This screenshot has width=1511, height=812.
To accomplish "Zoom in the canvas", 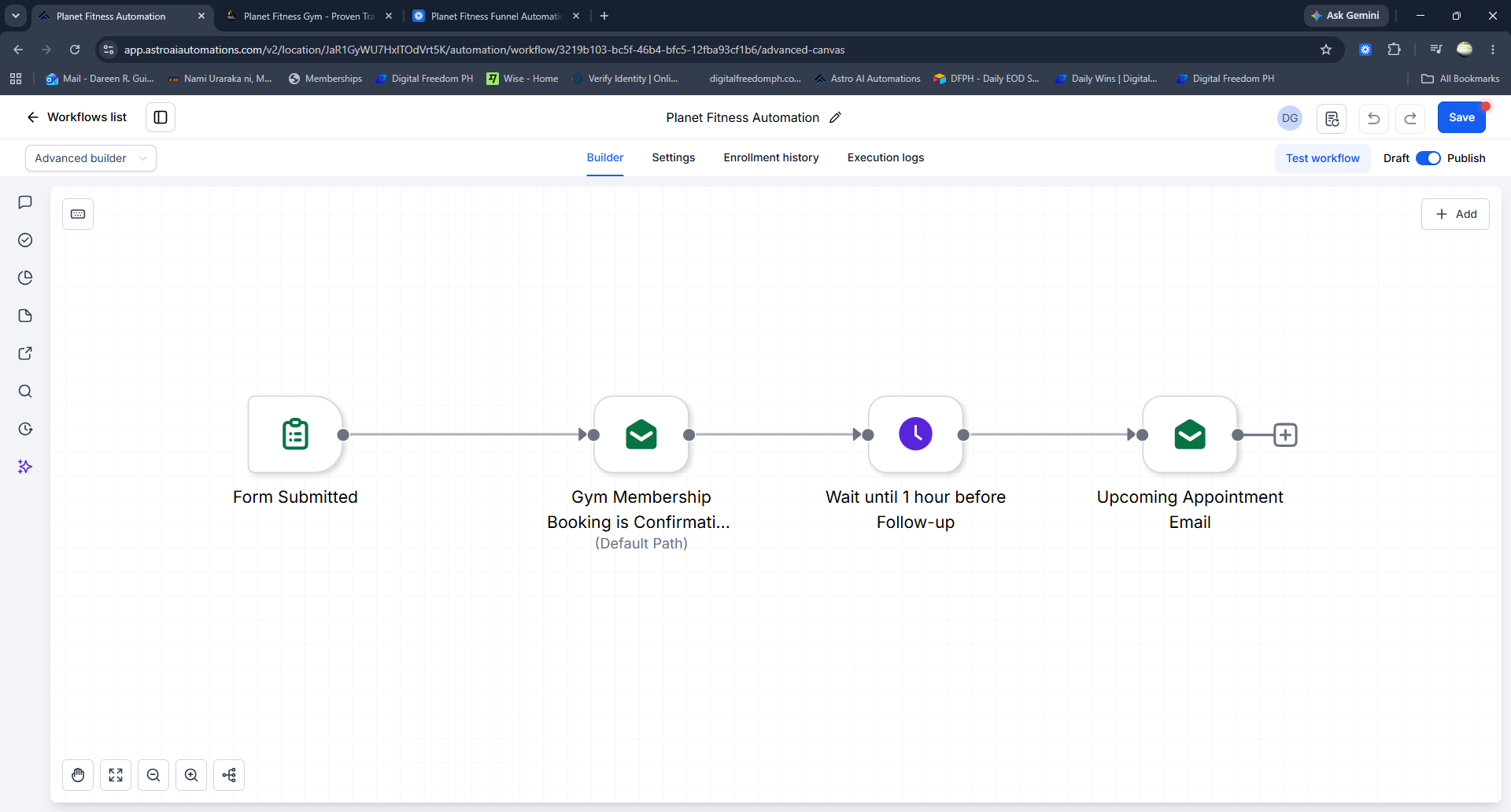I will [191, 775].
